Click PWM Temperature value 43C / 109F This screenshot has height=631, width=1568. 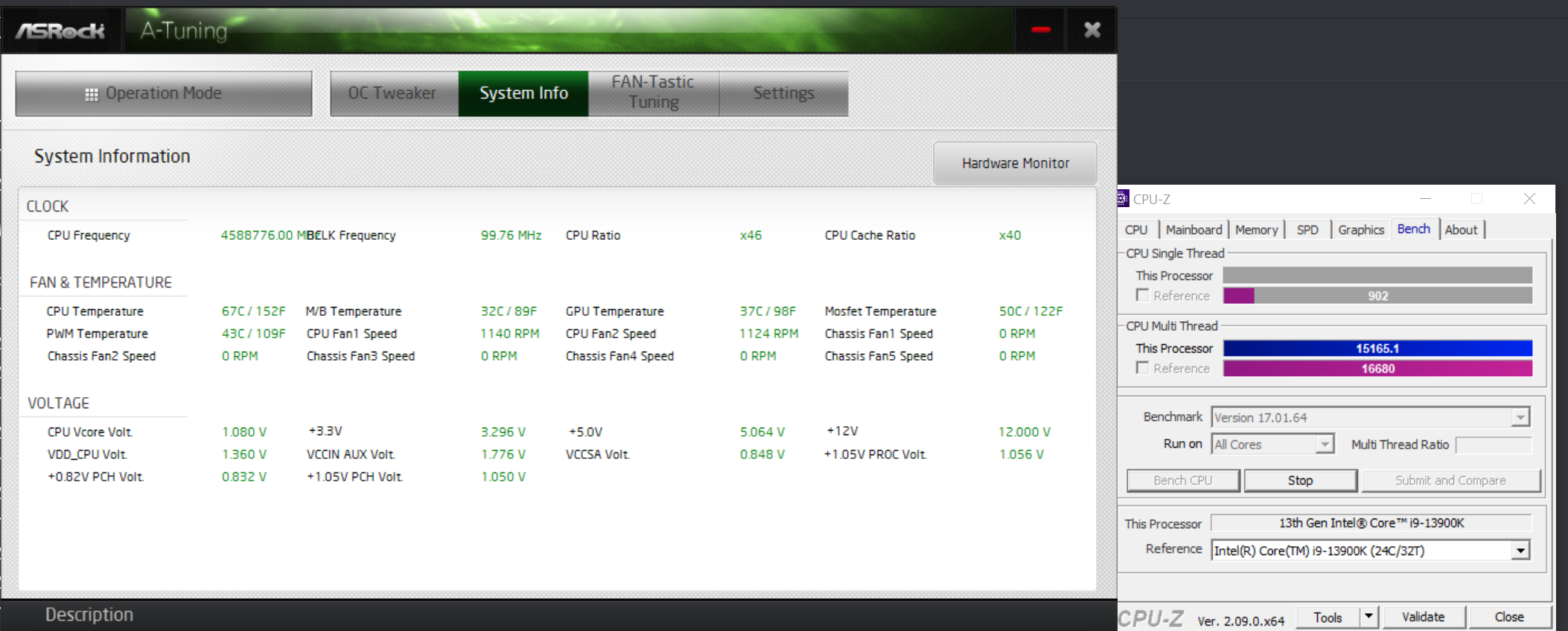pos(253,334)
